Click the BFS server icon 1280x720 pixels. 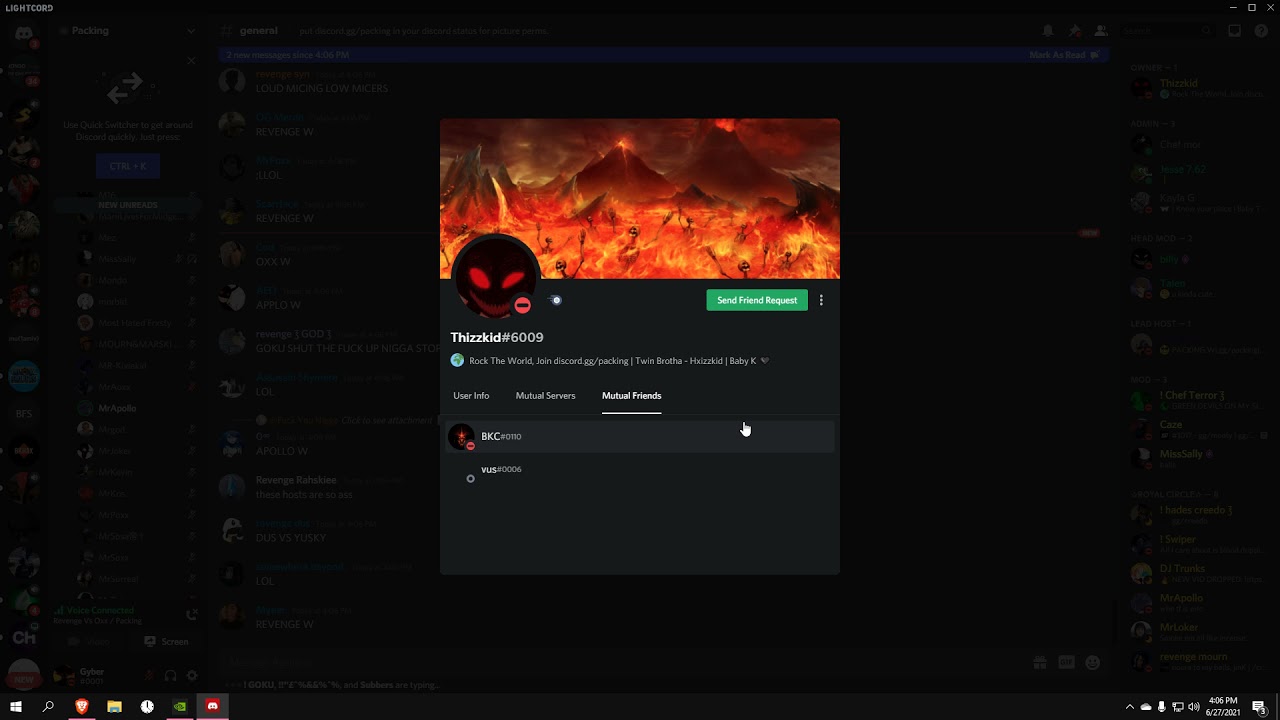(24, 414)
